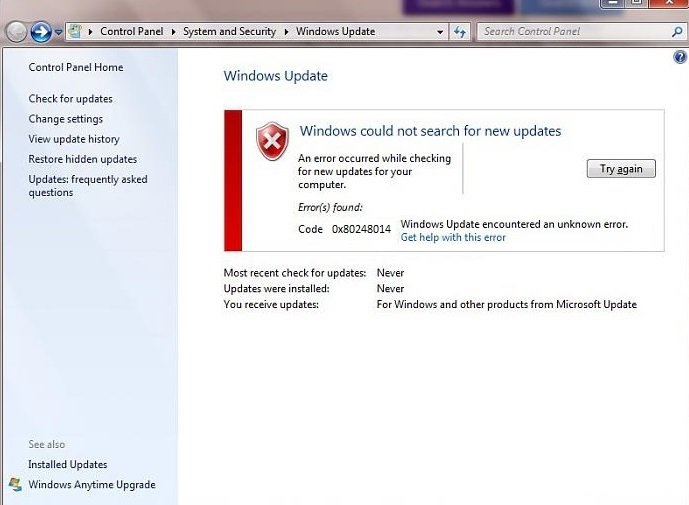Click the search magnifier icon
689x505 pixels.
point(677,32)
